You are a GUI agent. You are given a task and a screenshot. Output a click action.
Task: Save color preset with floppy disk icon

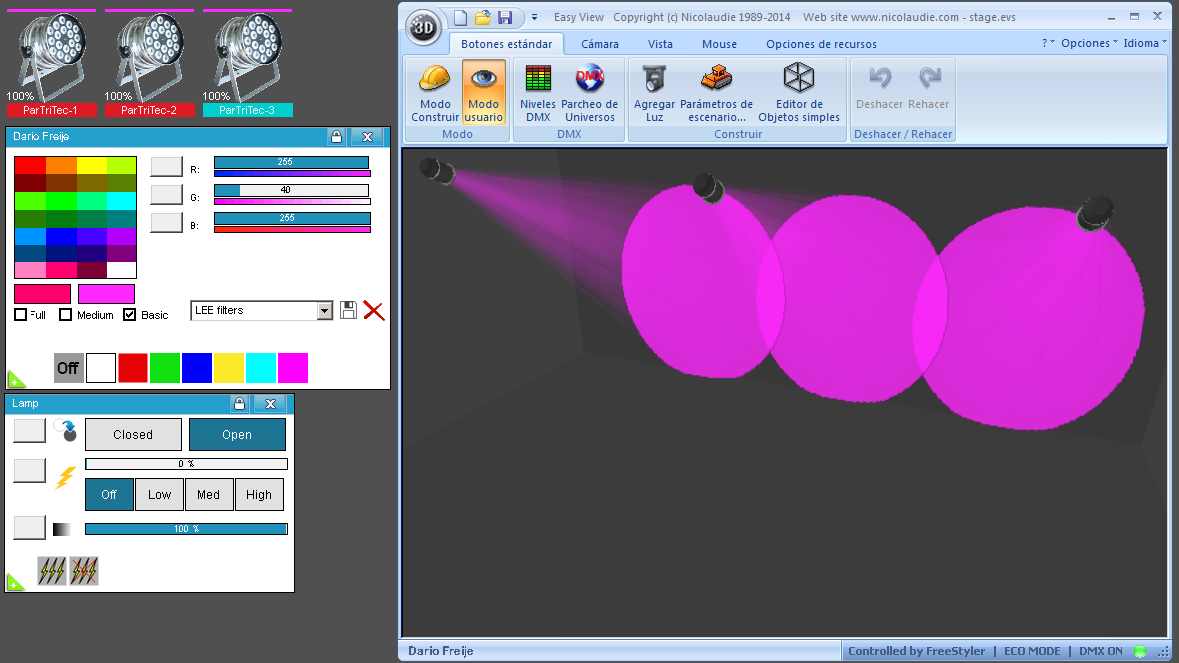(348, 311)
